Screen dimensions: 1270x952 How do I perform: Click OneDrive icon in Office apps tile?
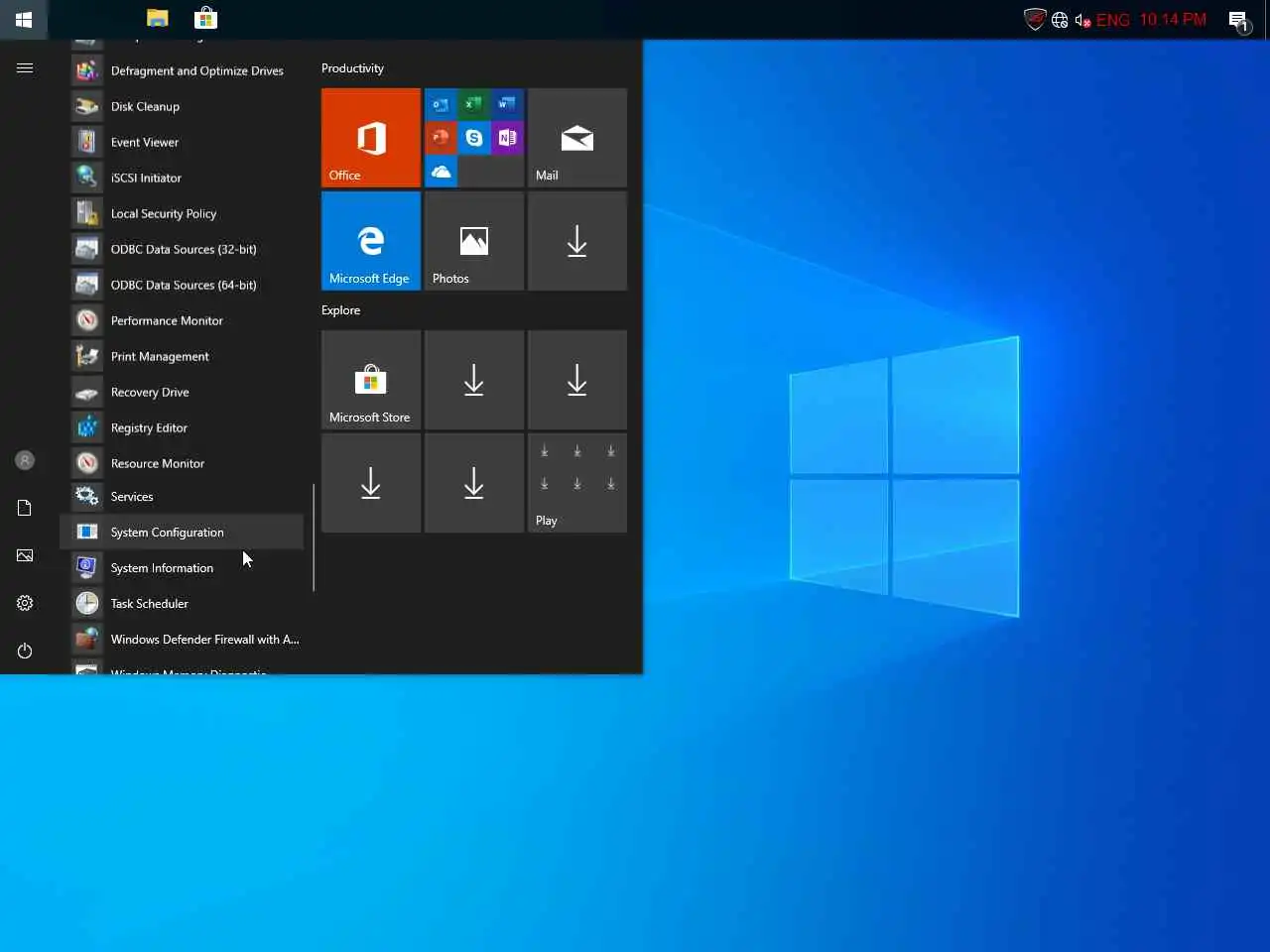pyautogui.click(x=441, y=171)
